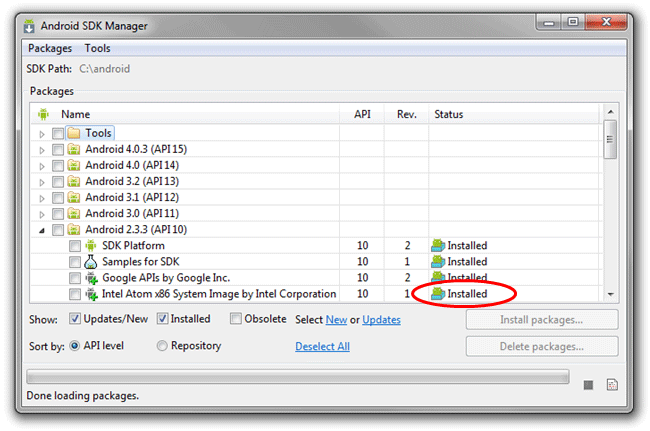Click the Install packages button
The width and height of the screenshot is (650, 431).
tap(542, 320)
